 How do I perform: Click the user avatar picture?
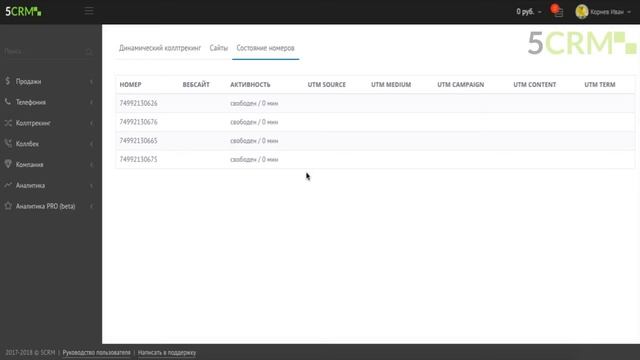point(582,11)
